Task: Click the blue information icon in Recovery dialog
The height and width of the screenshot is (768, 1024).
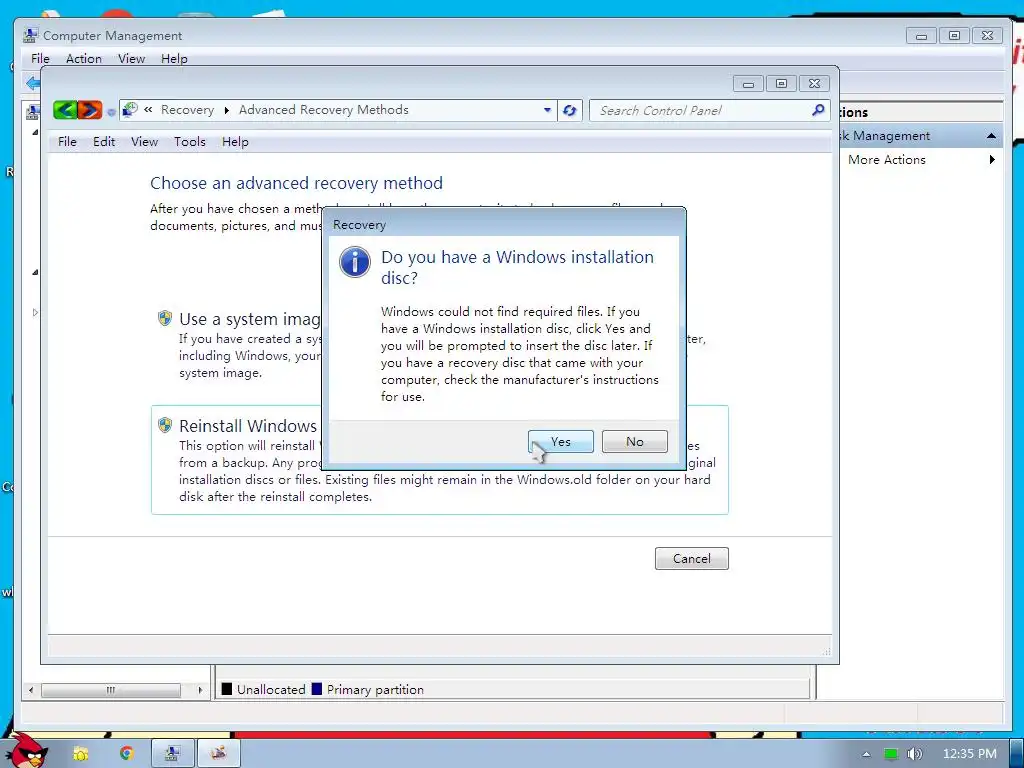Action: coord(355,262)
